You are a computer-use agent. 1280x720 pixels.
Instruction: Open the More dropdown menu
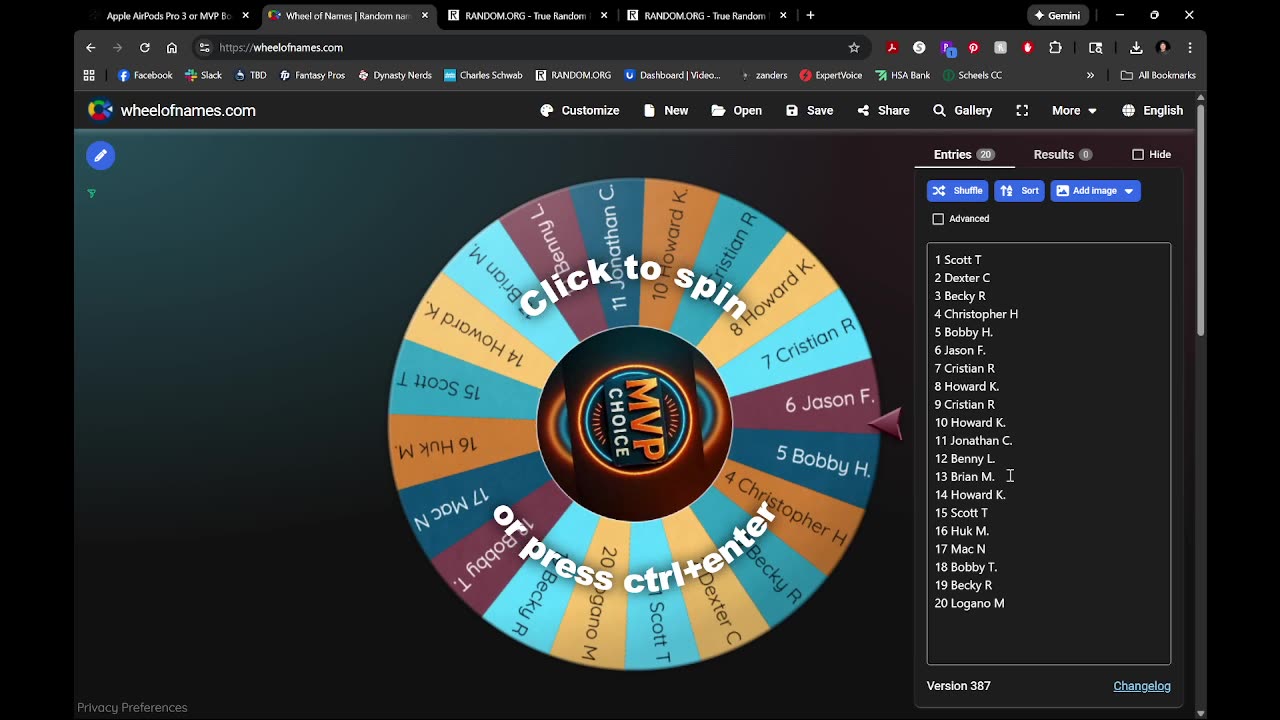tap(1074, 110)
